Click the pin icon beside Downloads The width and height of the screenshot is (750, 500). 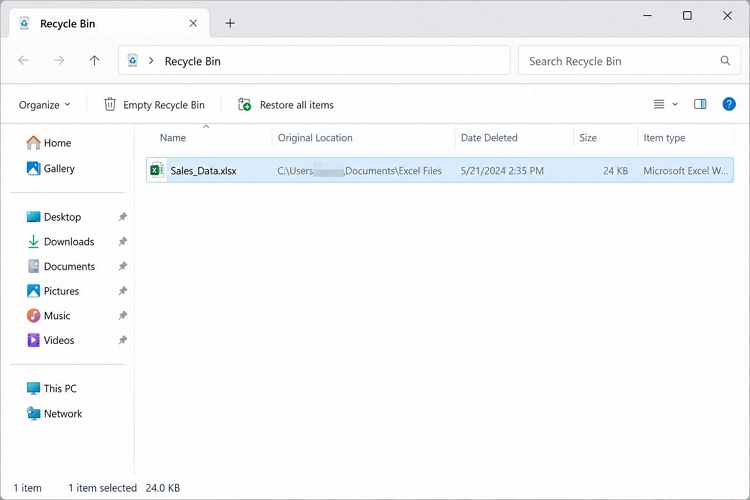122,241
